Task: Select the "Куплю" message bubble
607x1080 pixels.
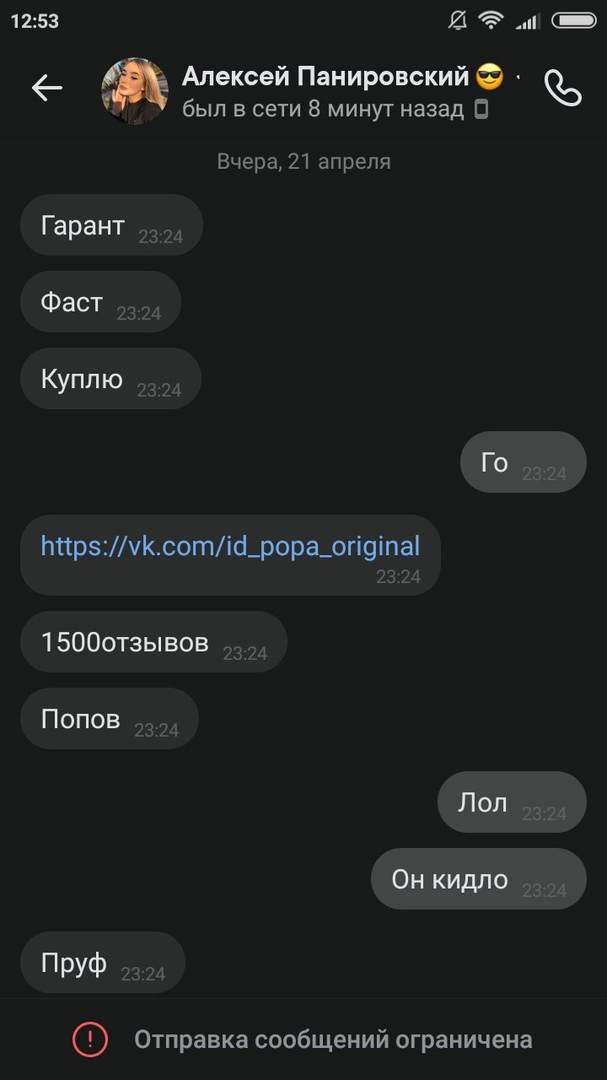Action: [110, 379]
